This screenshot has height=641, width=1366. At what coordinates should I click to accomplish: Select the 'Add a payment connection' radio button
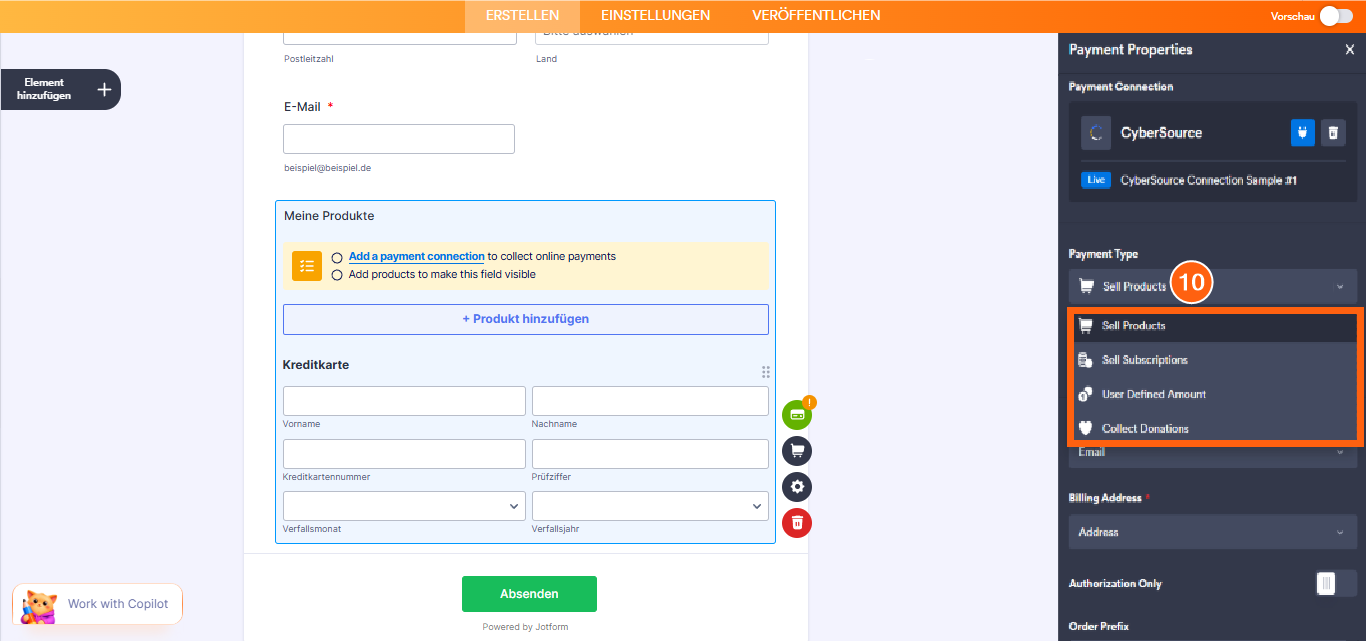click(337, 256)
